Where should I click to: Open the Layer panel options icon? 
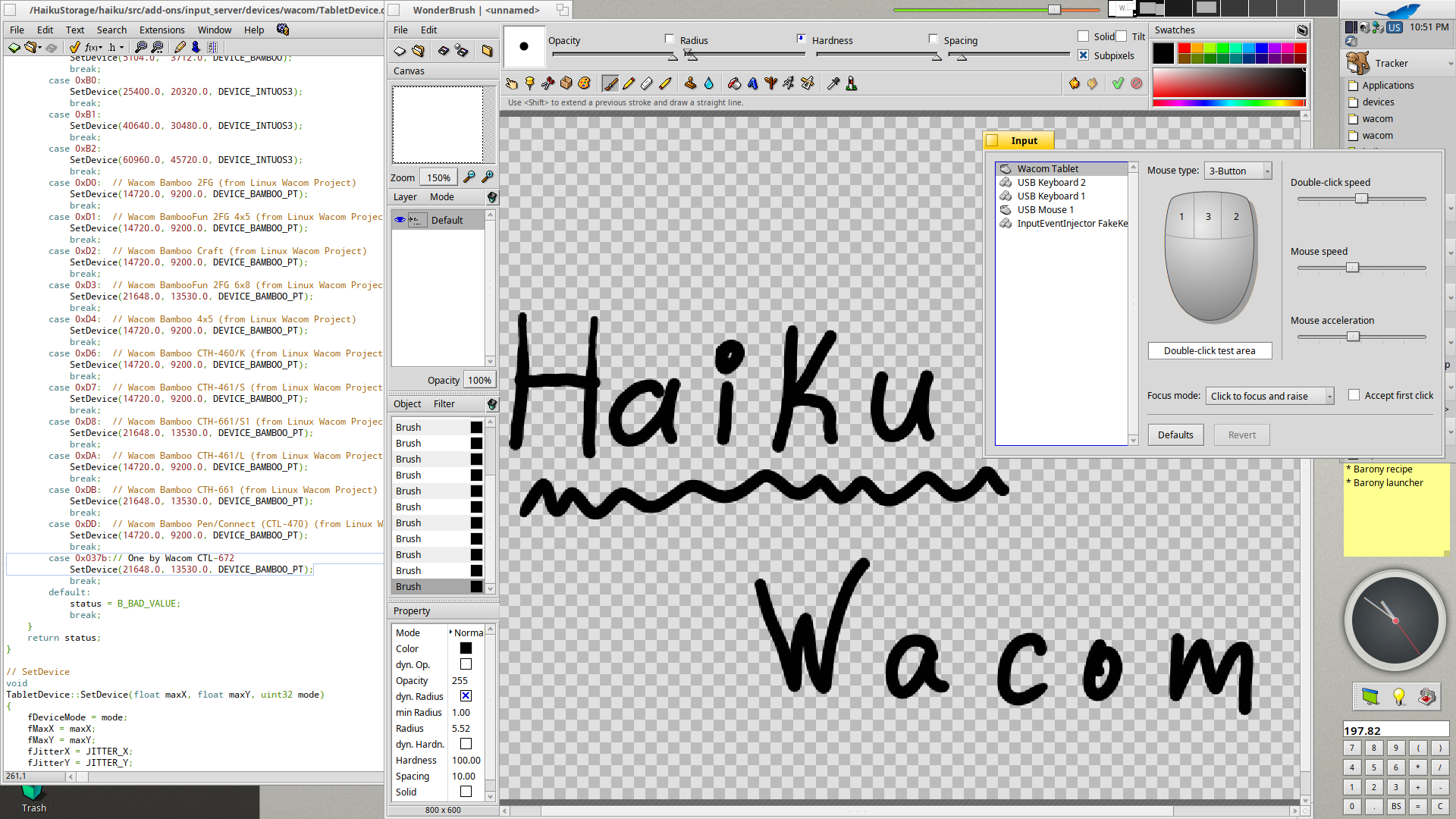(491, 197)
